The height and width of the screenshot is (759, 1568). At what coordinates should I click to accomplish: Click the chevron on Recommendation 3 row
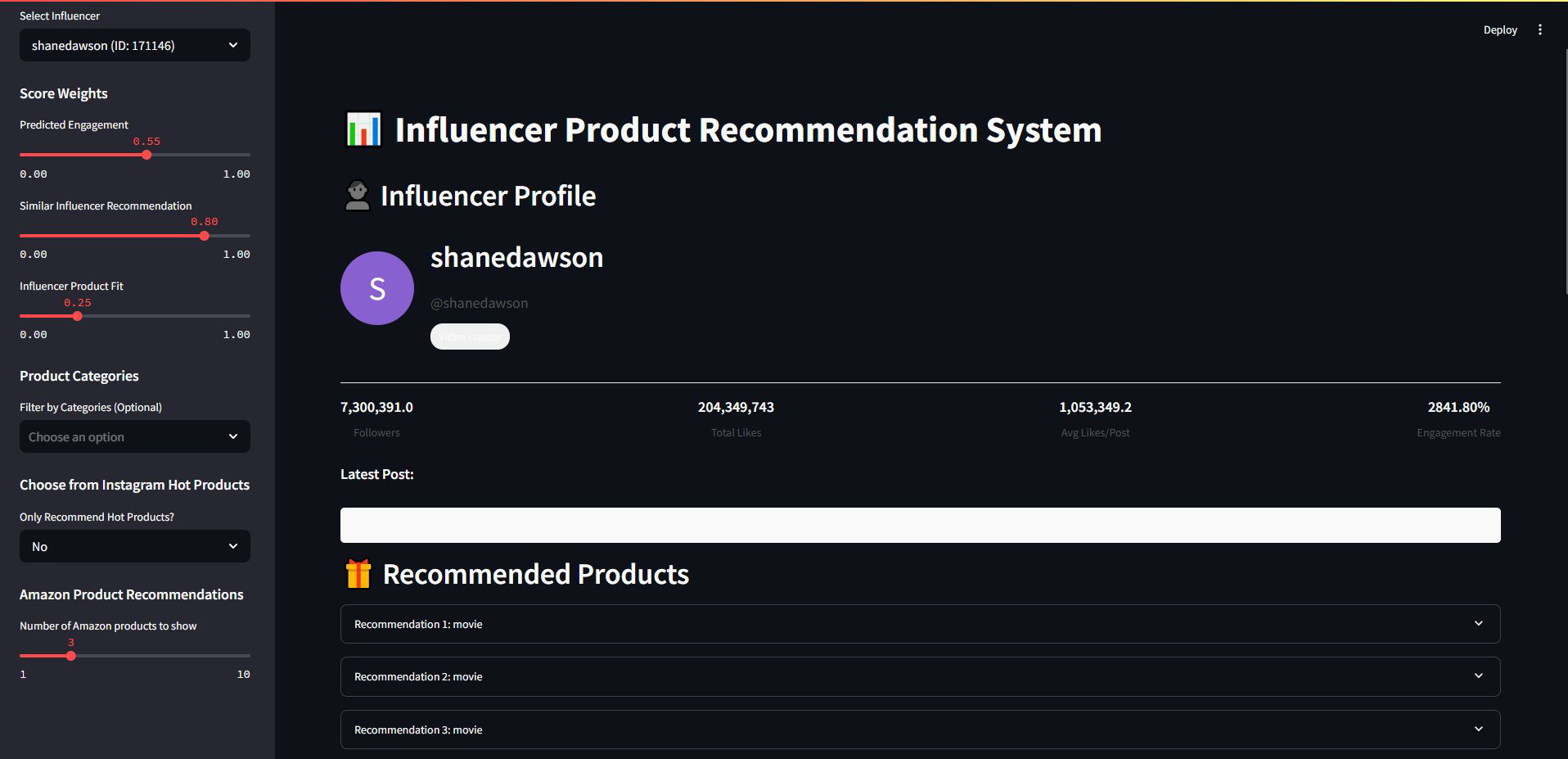tap(1478, 730)
